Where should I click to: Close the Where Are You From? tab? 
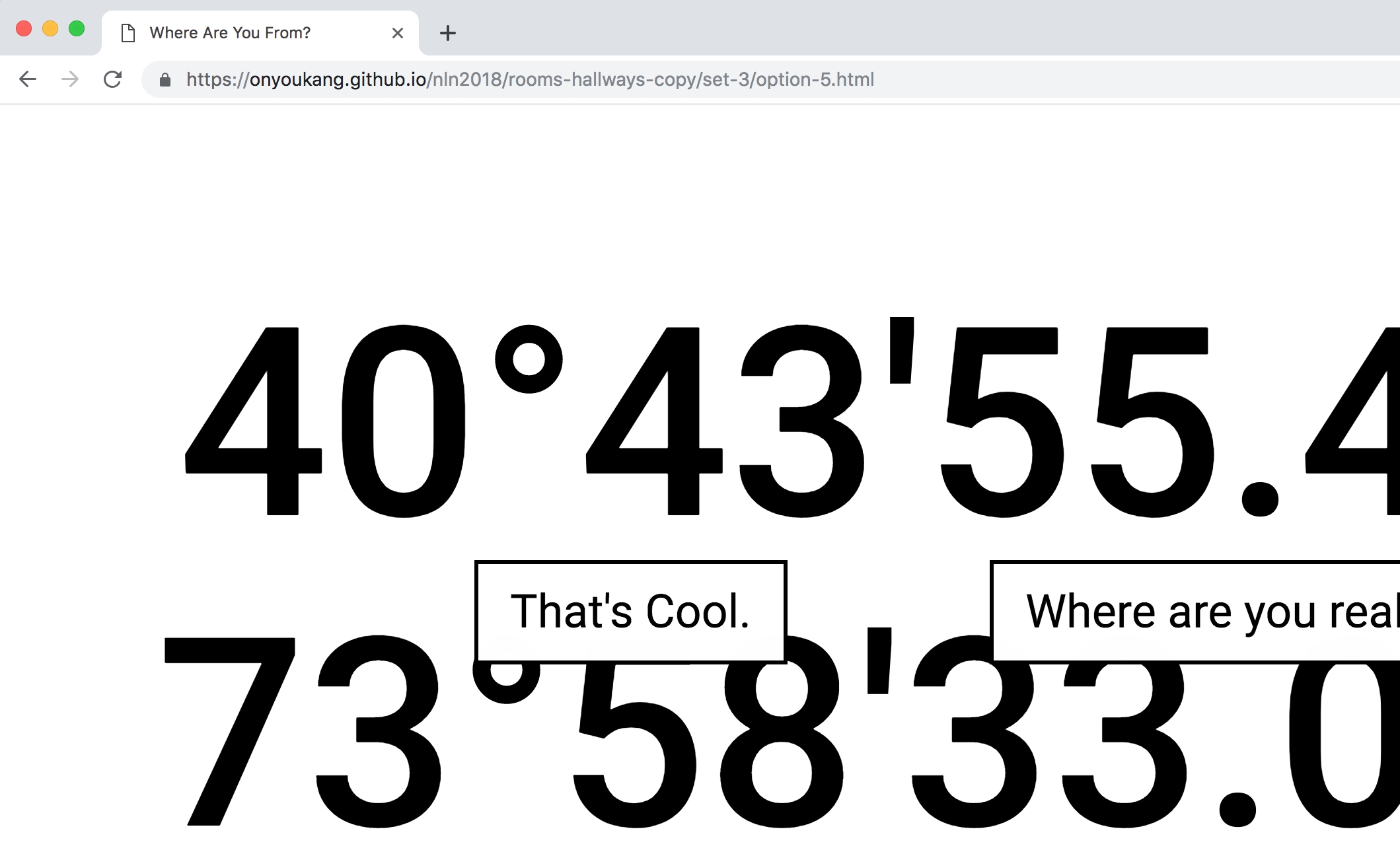[x=397, y=33]
